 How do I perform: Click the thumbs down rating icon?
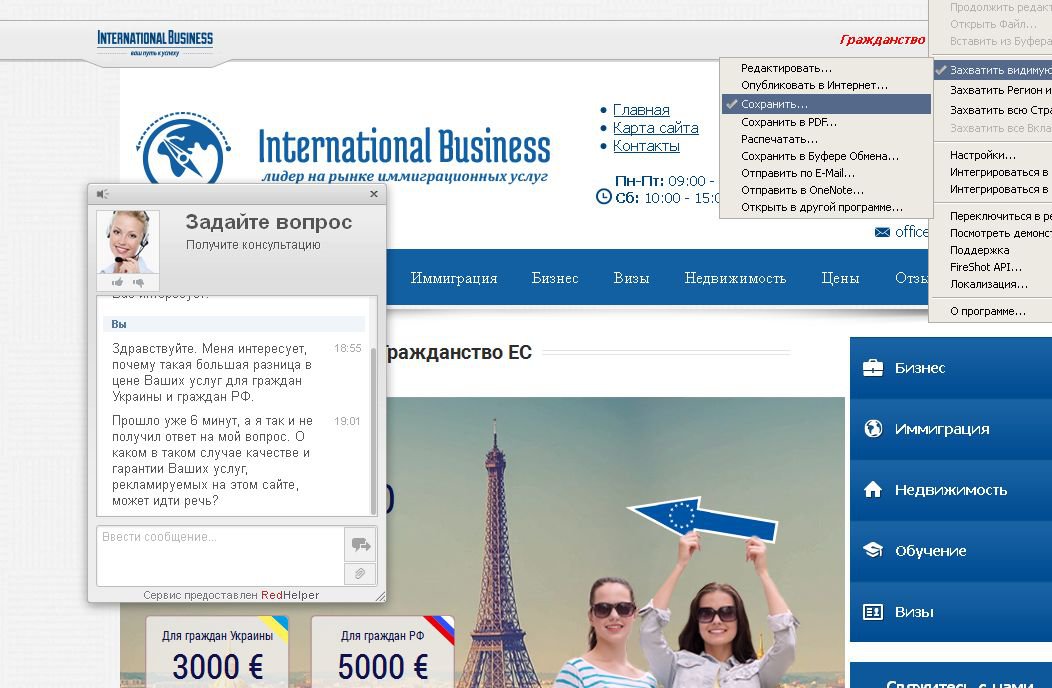click(x=138, y=283)
